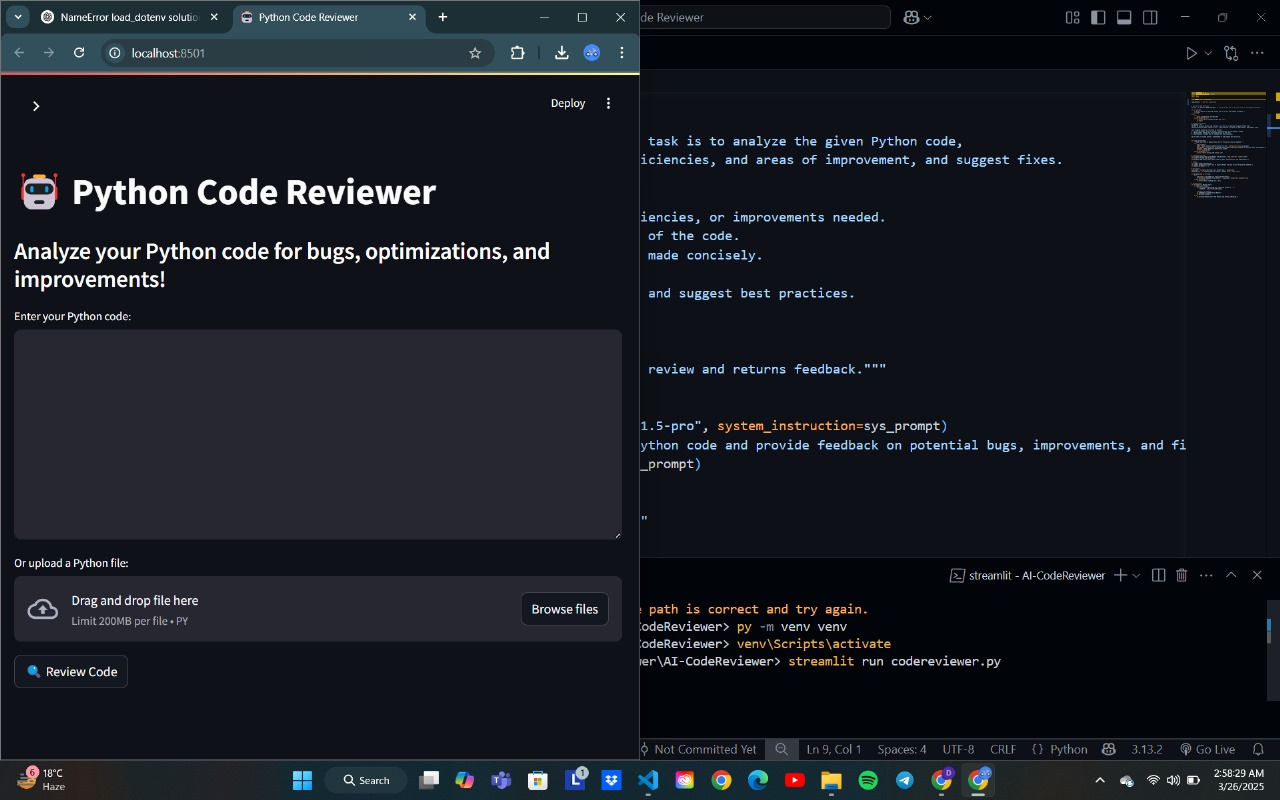
Task: Show hidden system tray icons
Action: [x=1100, y=780]
